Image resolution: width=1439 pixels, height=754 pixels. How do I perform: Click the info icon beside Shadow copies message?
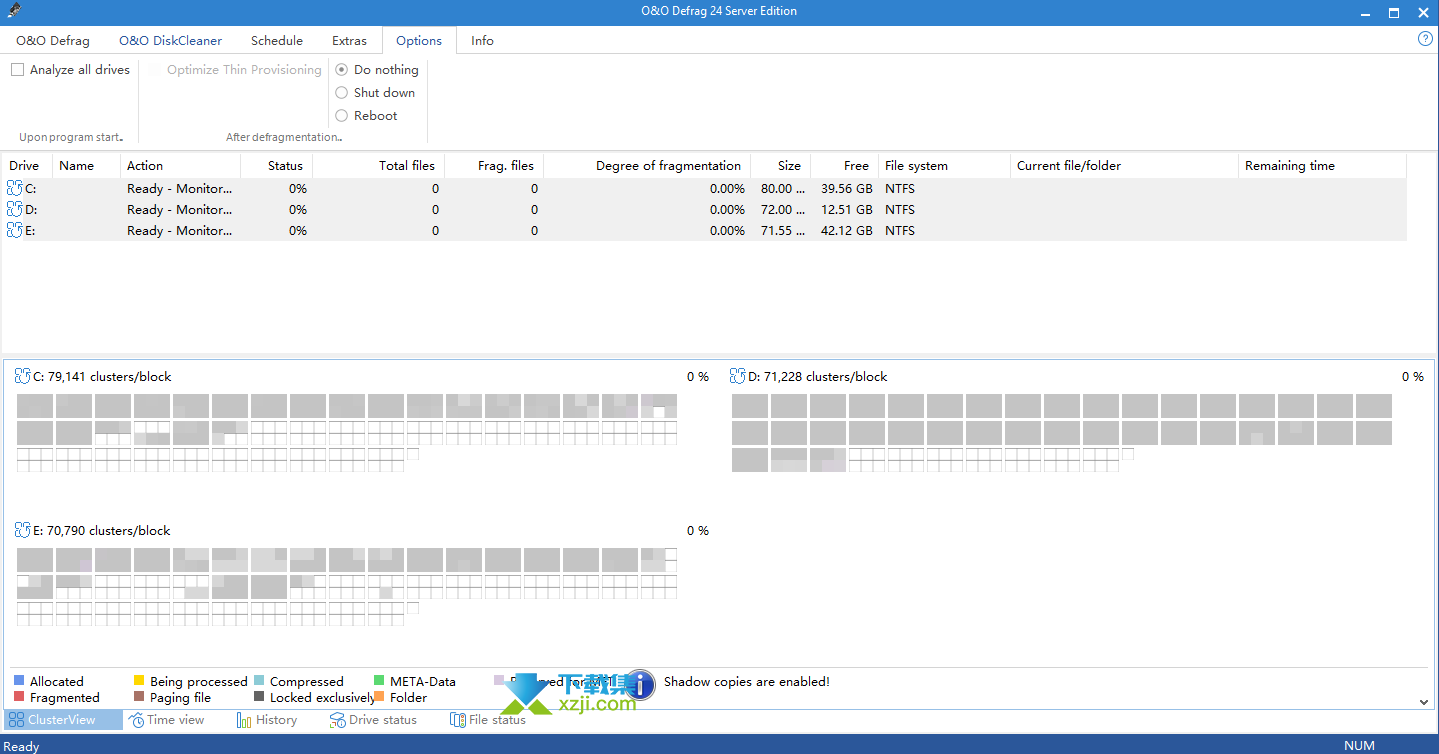click(x=640, y=684)
